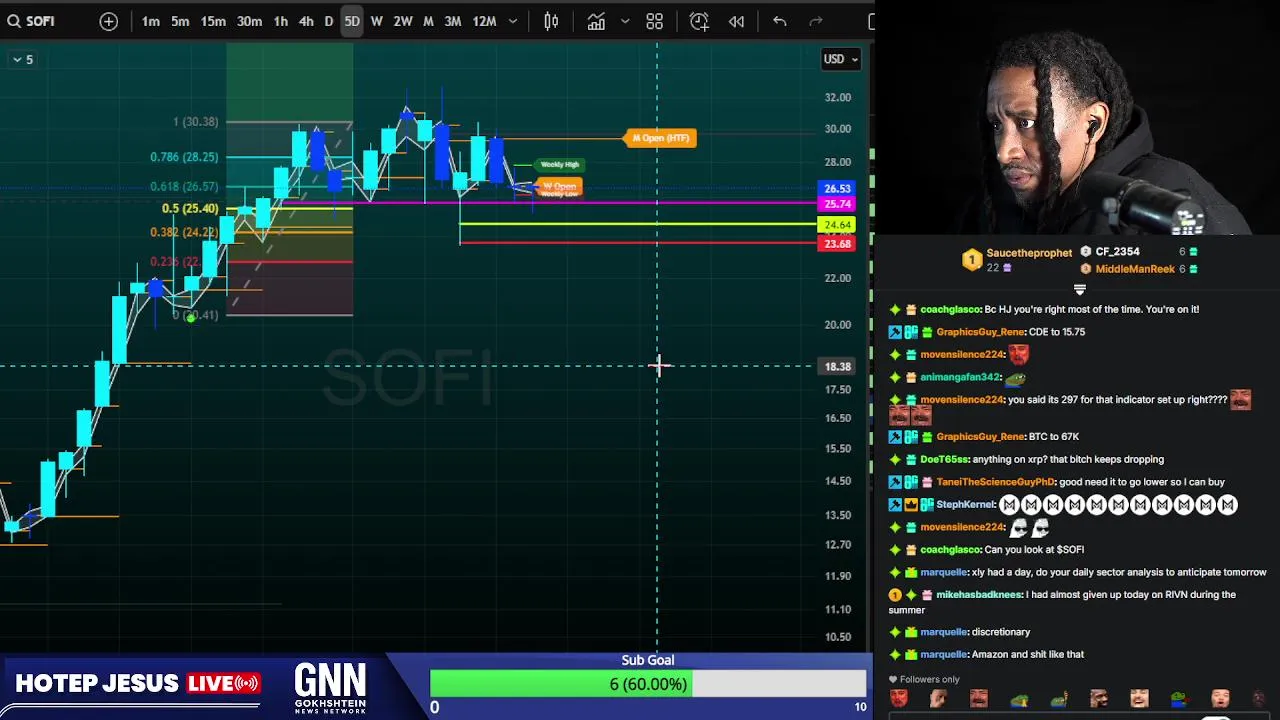
Task: Select the yellow 24.64 price tag
Action: point(837,226)
